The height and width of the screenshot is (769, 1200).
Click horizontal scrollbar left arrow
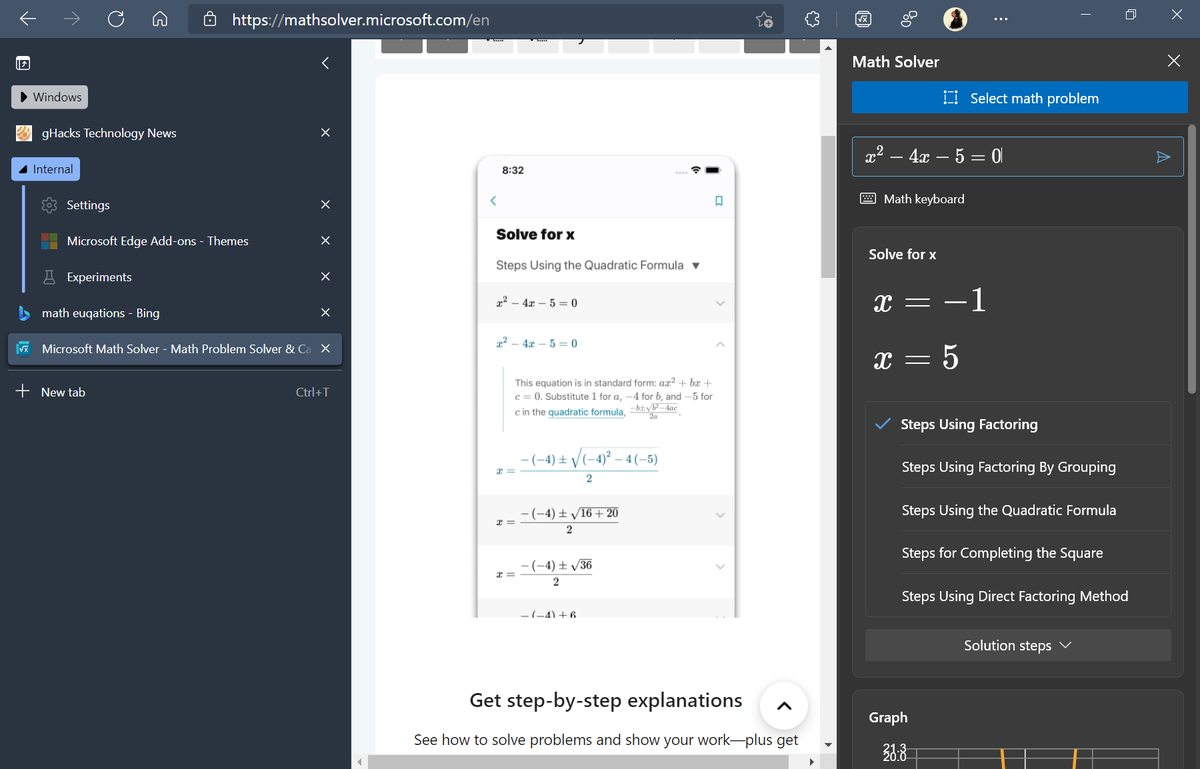(361, 761)
